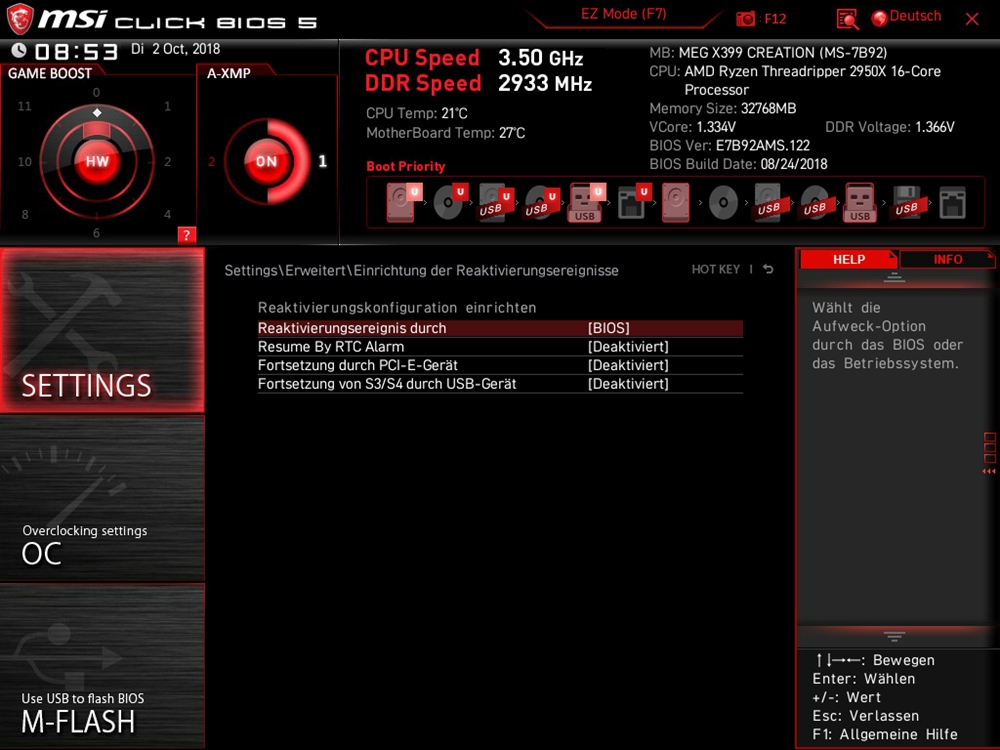Click the MSI dragon shield logo
The image size is (1000, 750).
tap(20, 19)
